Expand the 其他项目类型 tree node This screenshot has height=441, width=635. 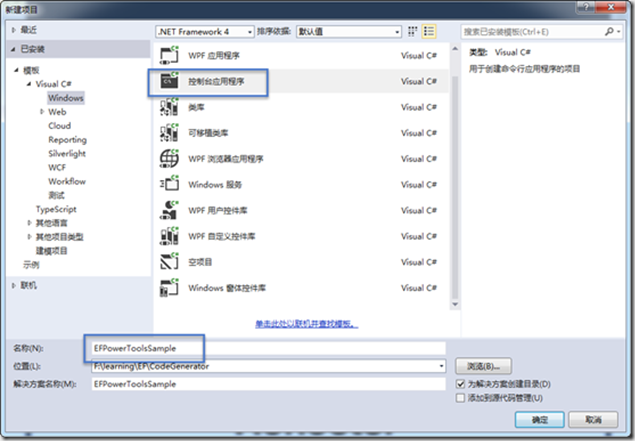[x=29, y=237]
